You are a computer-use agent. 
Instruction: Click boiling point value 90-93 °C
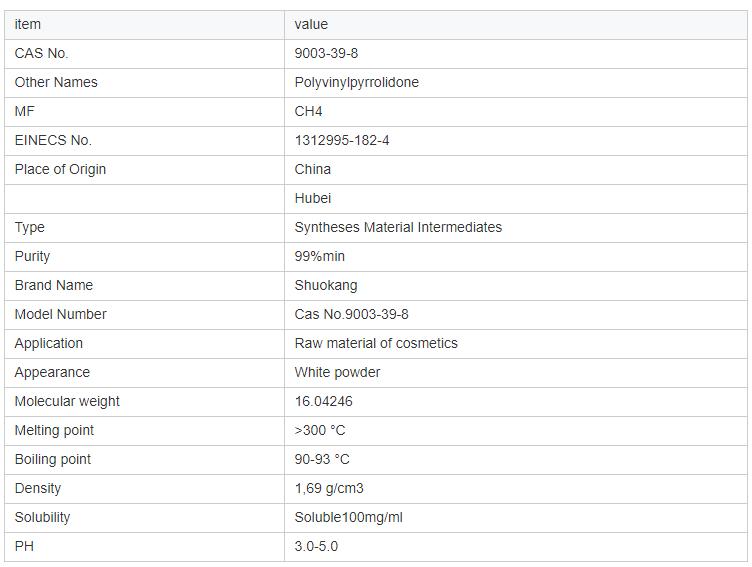pyautogui.click(x=322, y=459)
